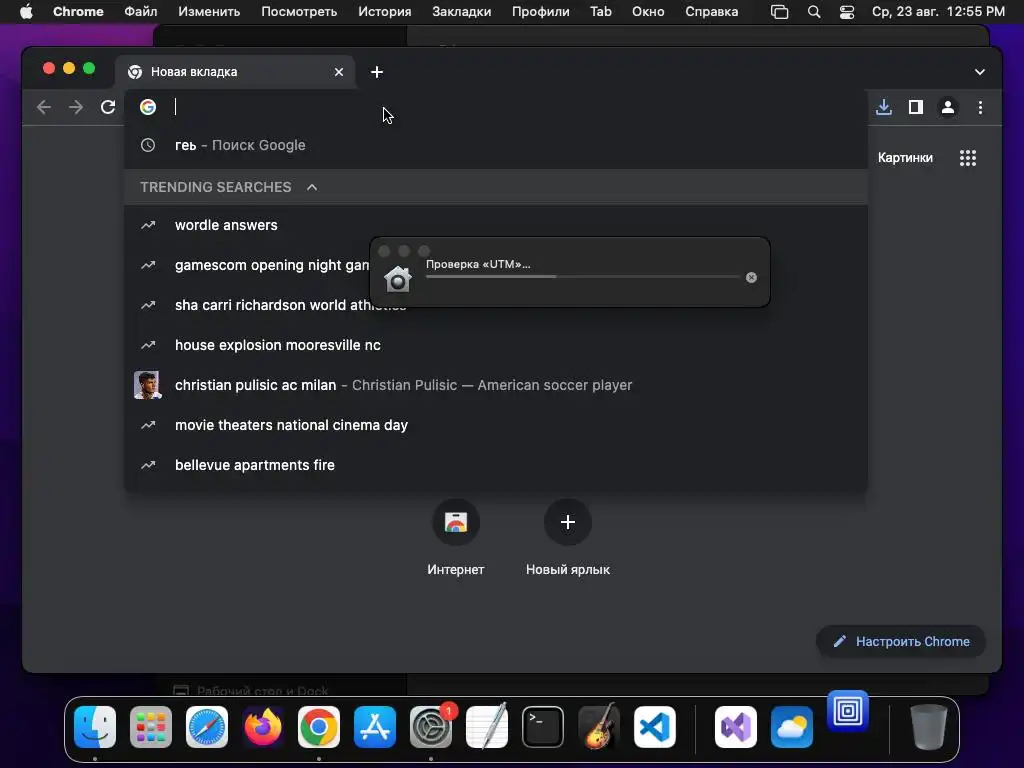Open the Tab menu in the menu bar

601,12
